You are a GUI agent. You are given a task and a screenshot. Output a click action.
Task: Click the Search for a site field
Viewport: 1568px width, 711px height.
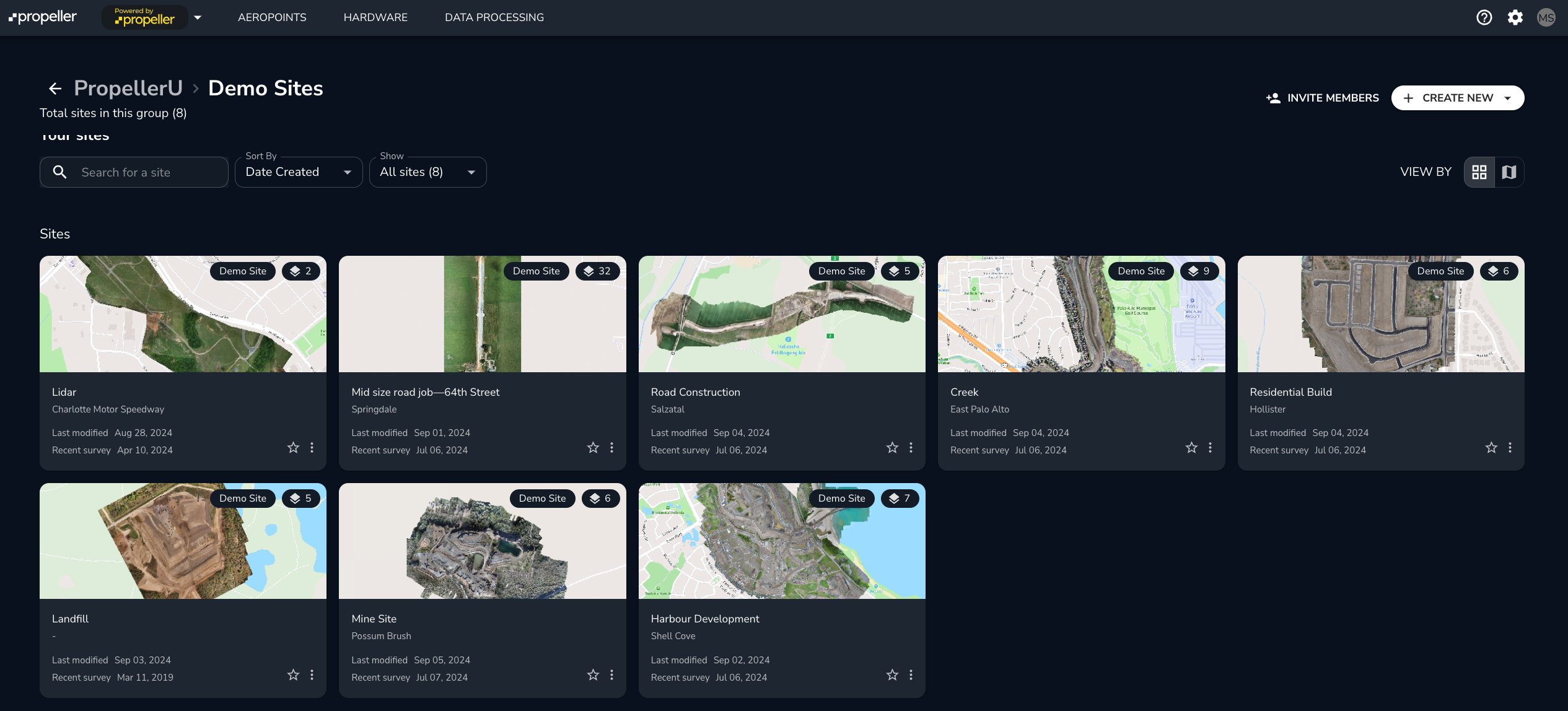(149, 172)
